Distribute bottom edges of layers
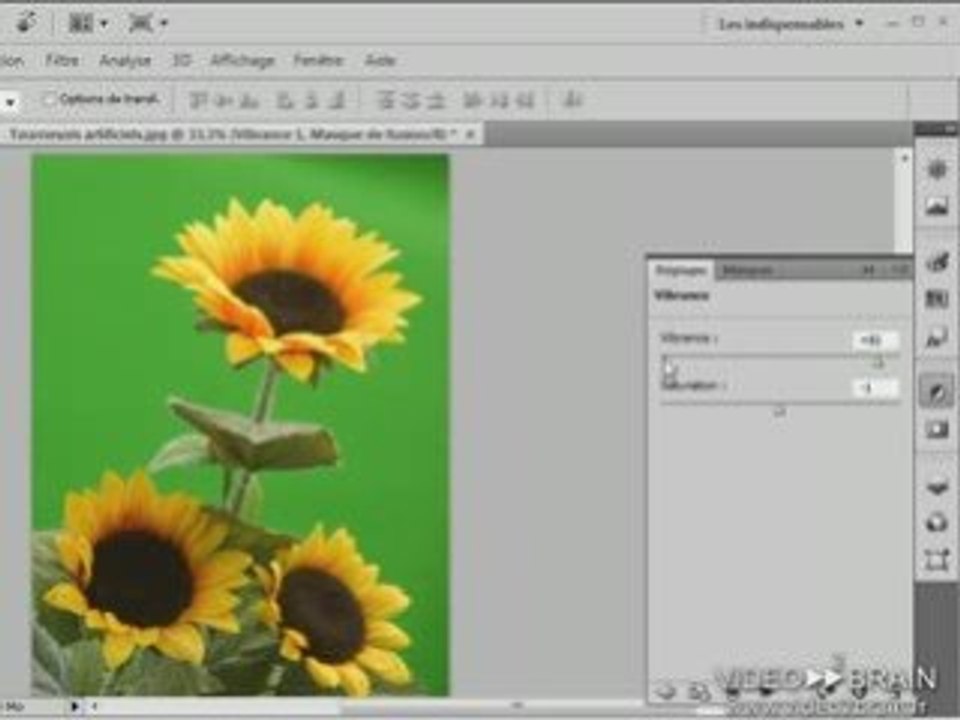The image size is (960, 720). tap(435, 99)
